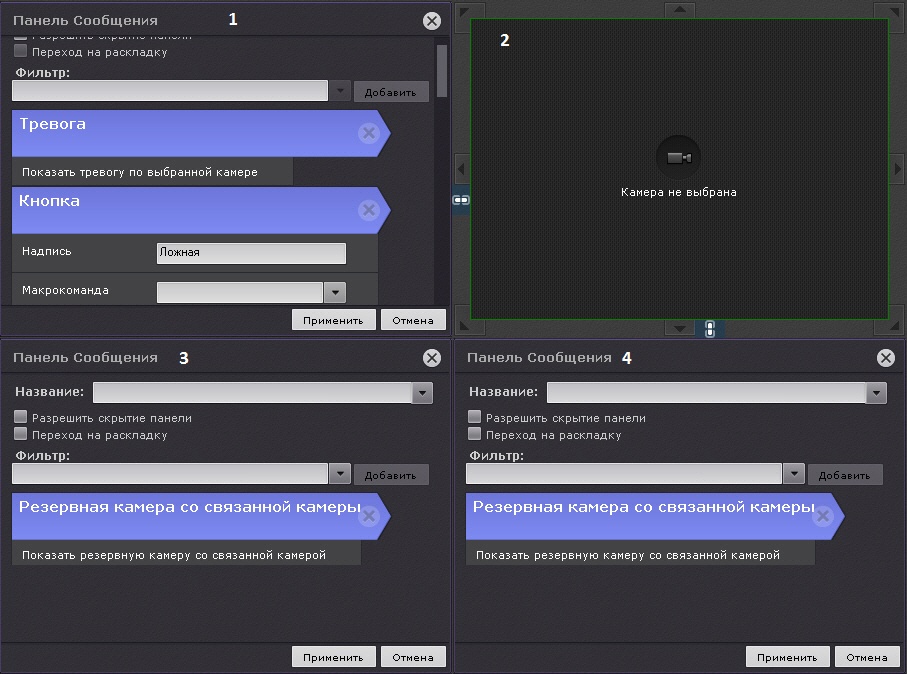Screen dimensions: 907x674
Task: Click the Надпись text field containing Ложная
Action: 251,253
